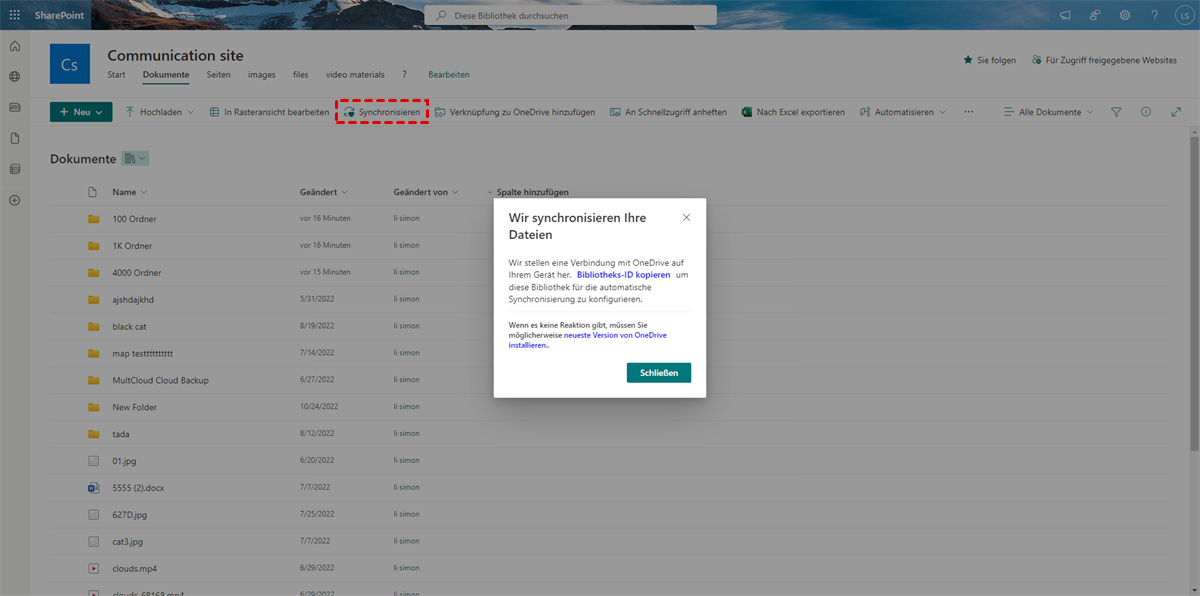Open the images navigation tab
Screen dimensions: 1200x596
tap(262, 75)
